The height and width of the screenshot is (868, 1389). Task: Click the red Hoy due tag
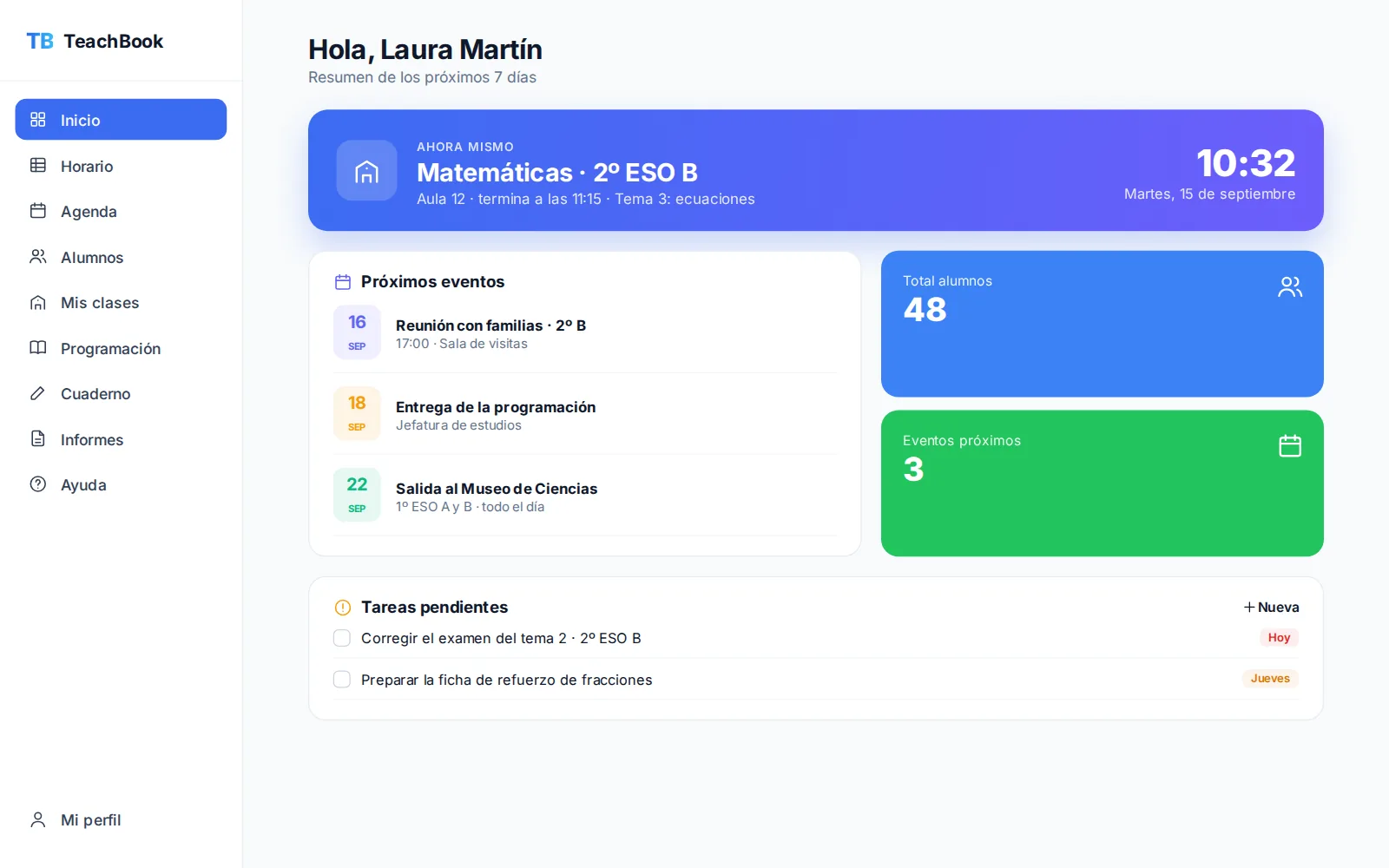pos(1279,637)
